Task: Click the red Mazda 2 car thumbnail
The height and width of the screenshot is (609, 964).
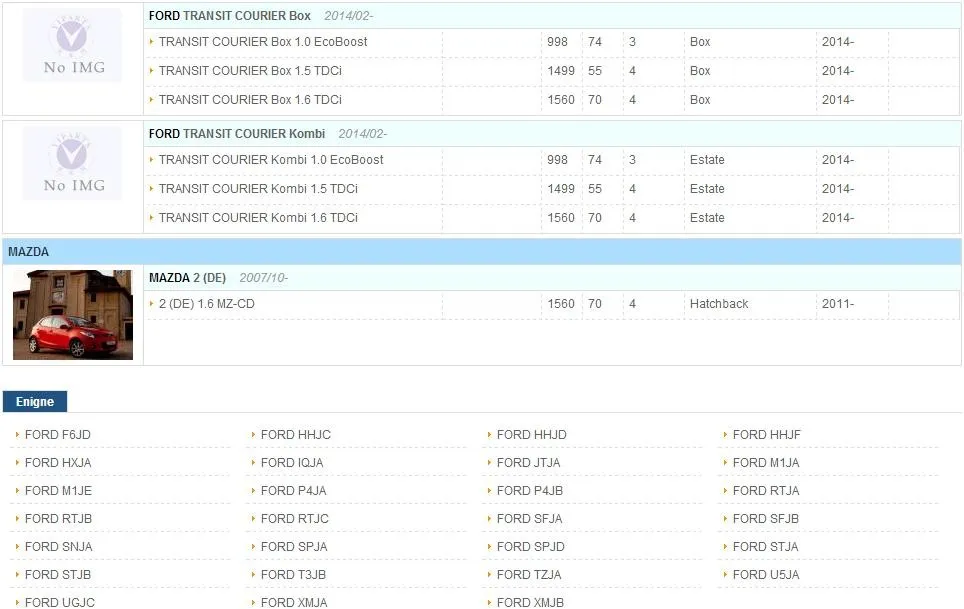Action: [73, 315]
